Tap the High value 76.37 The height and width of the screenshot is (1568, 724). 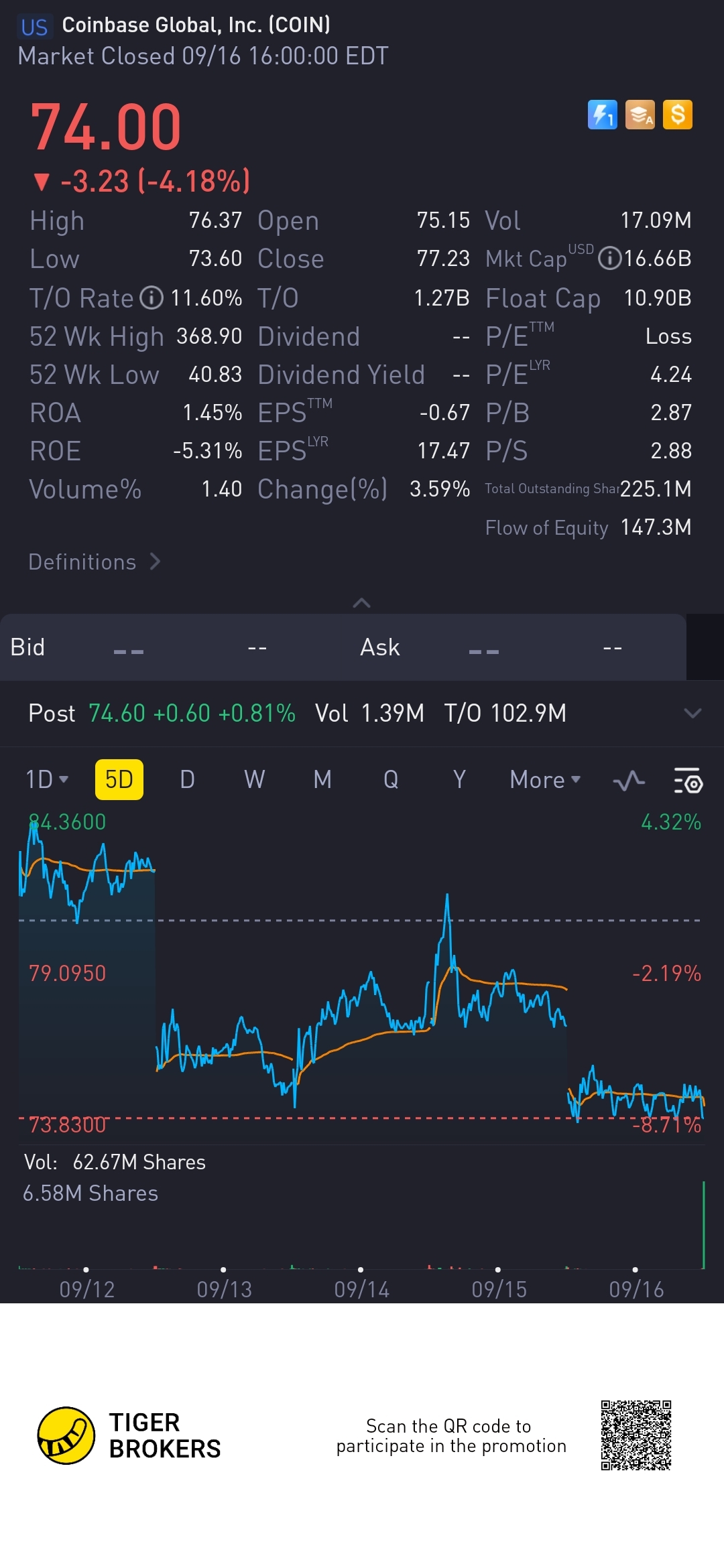[x=215, y=220]
